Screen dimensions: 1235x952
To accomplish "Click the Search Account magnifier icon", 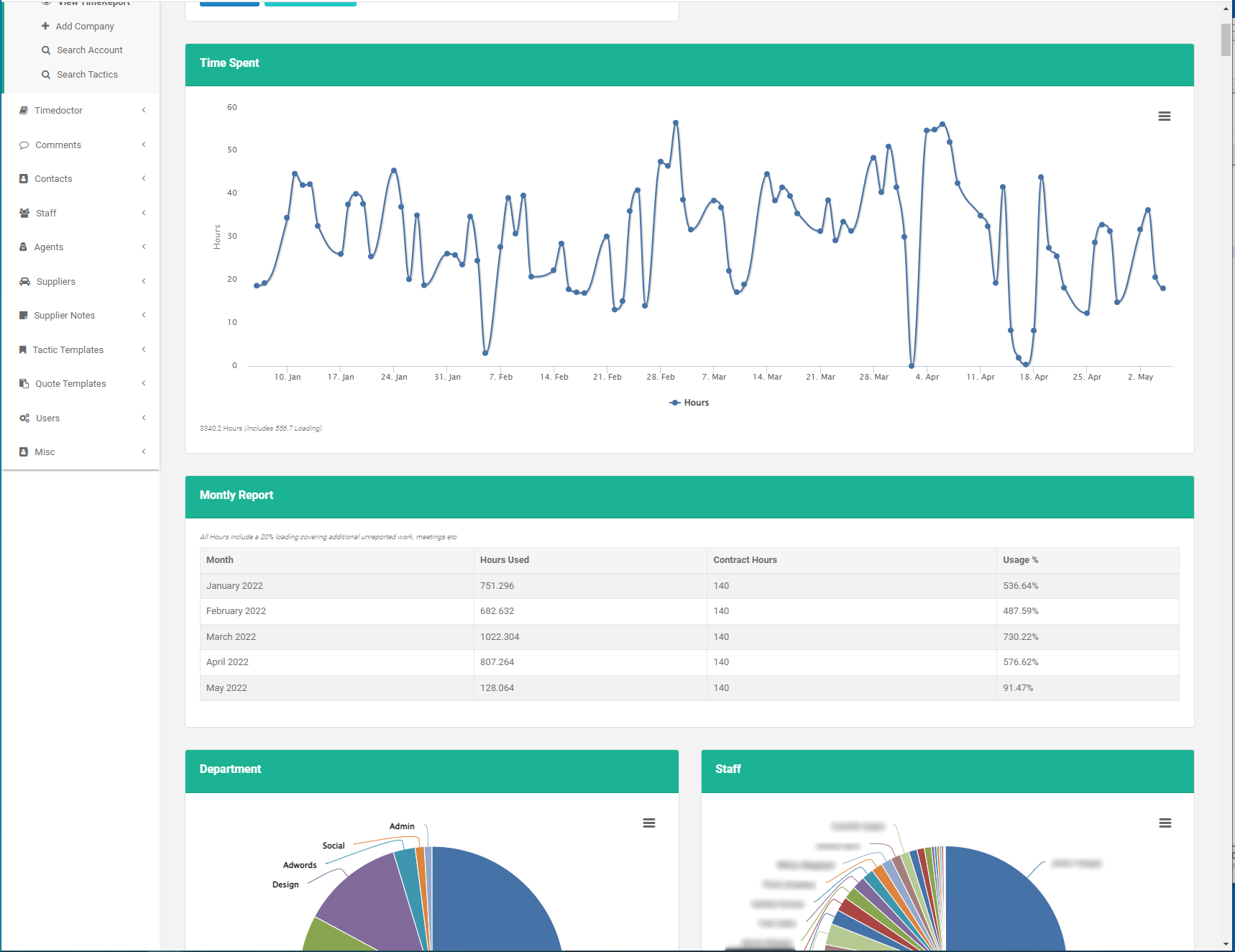I will click(x=46, y=50).
